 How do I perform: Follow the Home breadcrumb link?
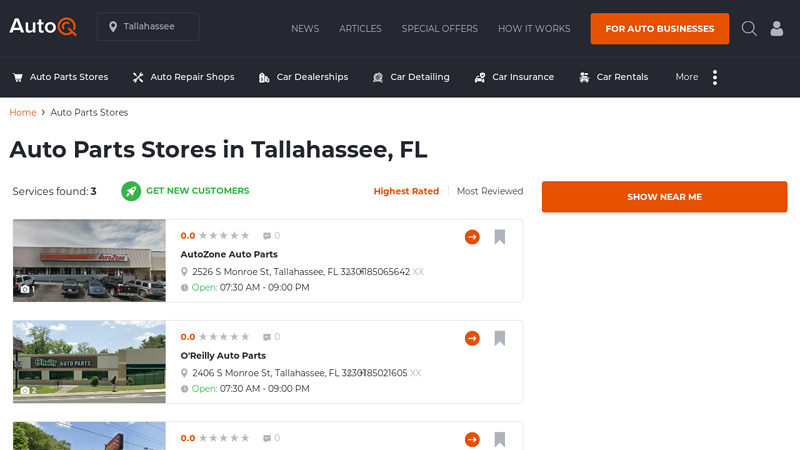pyautogui.click(x=23, y=112)
